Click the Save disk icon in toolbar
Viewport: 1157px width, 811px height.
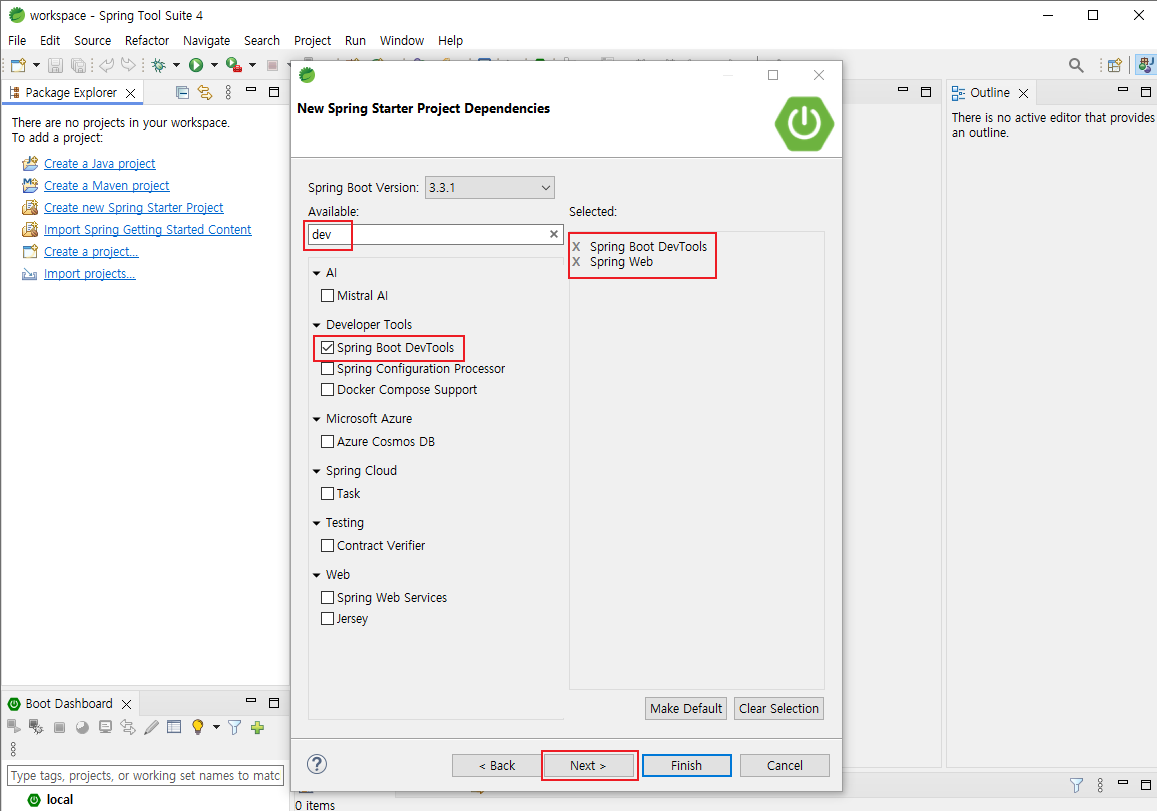tap(55, 66)
